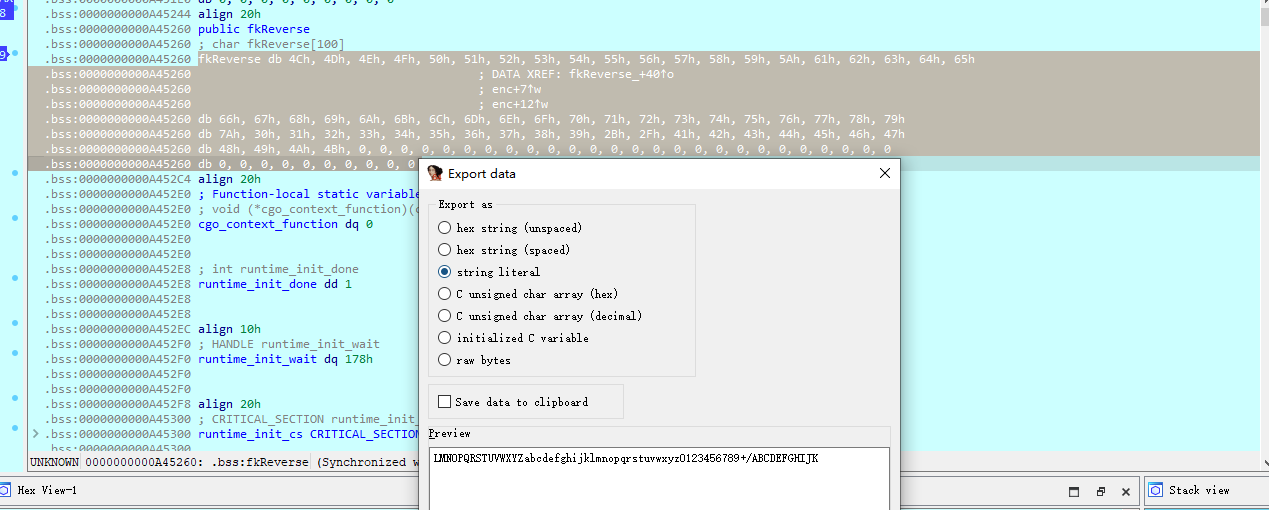Select hex string (unspaced) export option
This screenshot has height=510, width=1269.
pyautogui.click(x=445, y=228)
